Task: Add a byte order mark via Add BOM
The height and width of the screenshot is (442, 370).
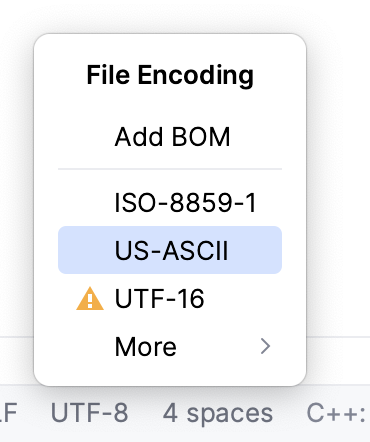Action: pyautogui.click(x=170, y=137)
